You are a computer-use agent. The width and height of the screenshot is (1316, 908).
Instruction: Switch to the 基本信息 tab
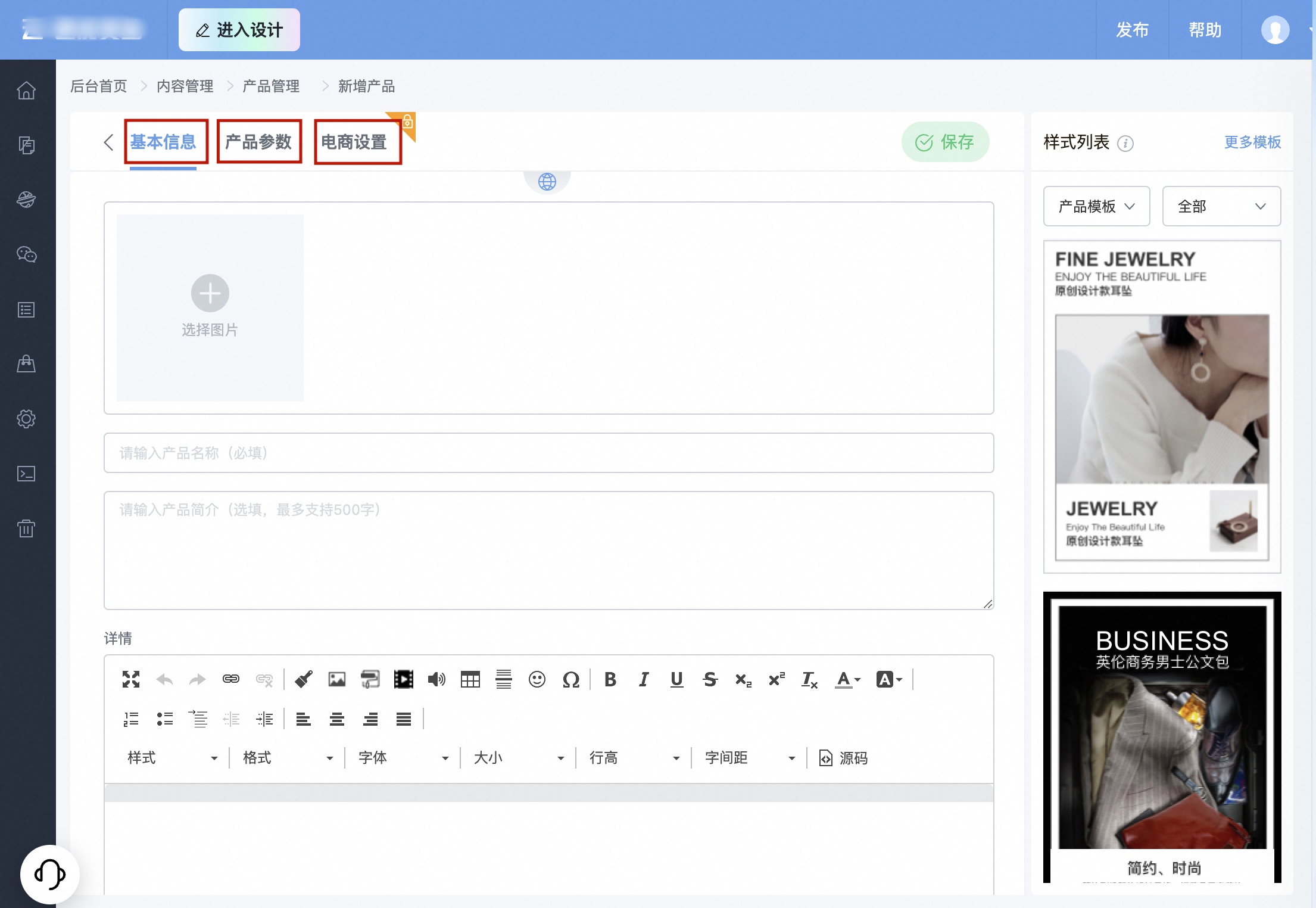pos(163,142)
